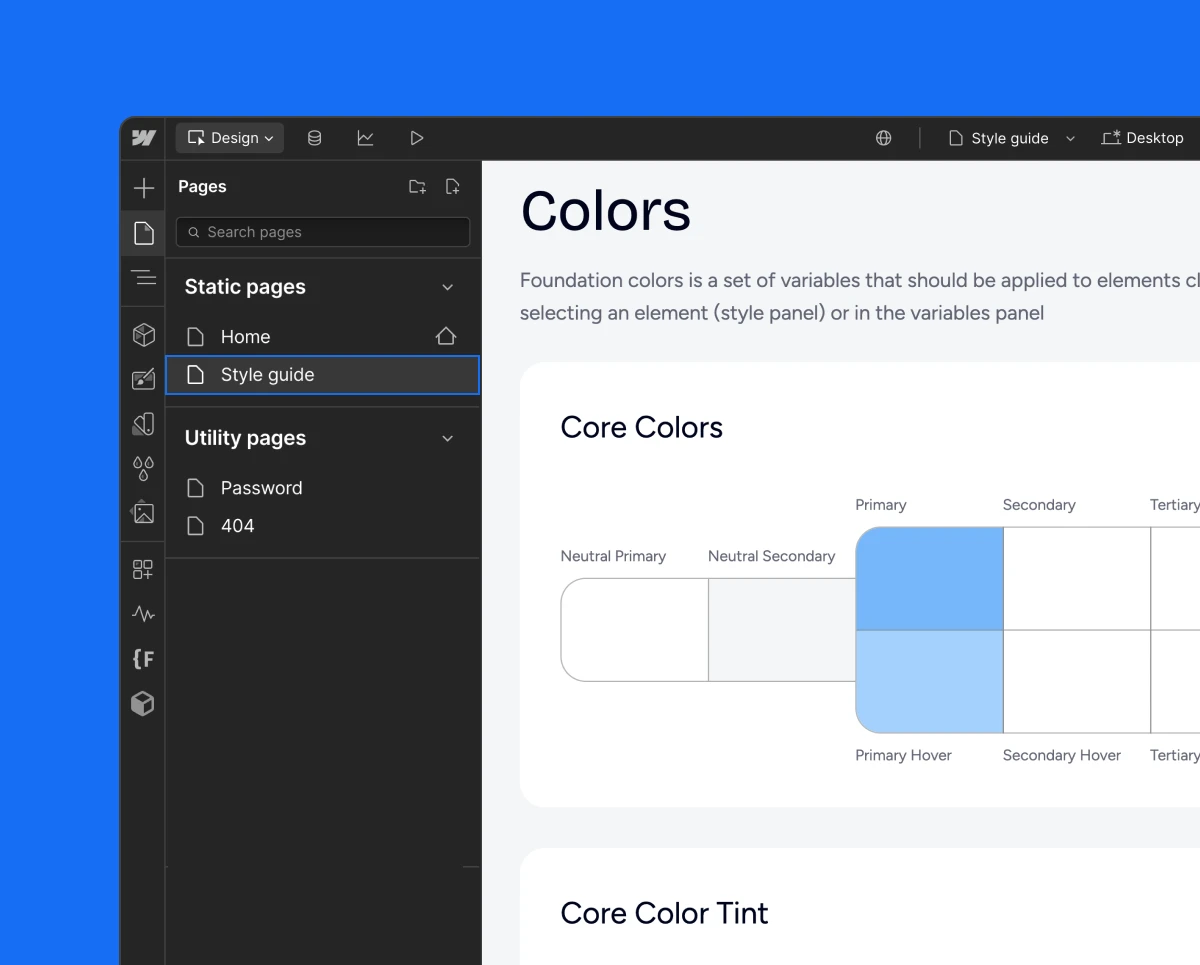Open the Assets panel image icon
The height and width of the screenshot is (965, 1200).
144,512
